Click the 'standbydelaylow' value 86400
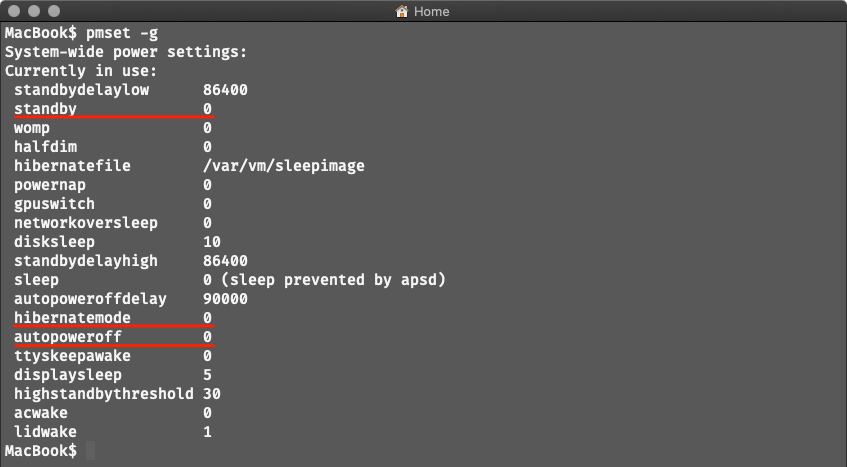 pos(225,89)
